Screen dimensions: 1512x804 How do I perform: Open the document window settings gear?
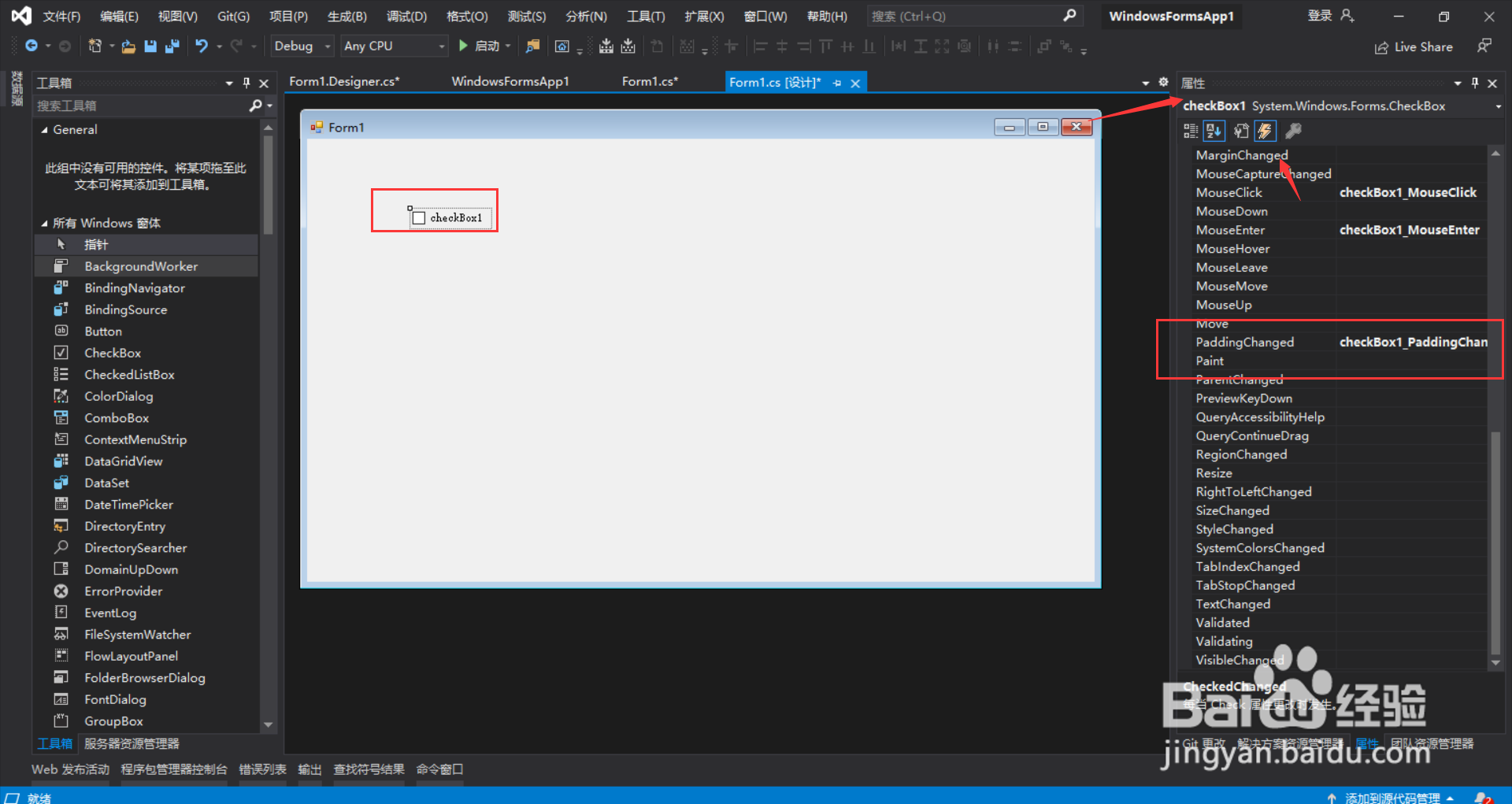1163,82
